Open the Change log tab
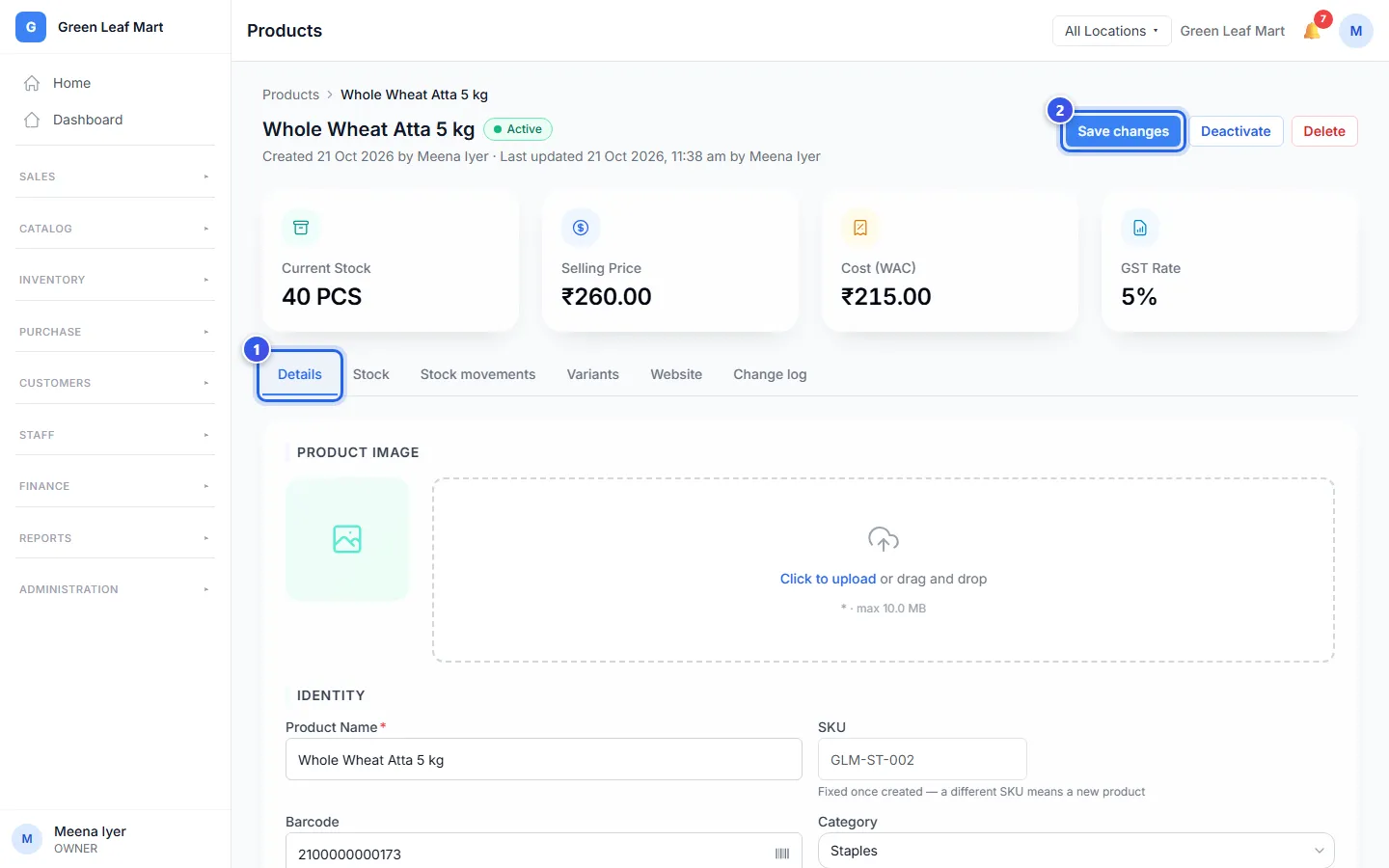Screen dimensions: 1389x868 (x=770, y=374)
